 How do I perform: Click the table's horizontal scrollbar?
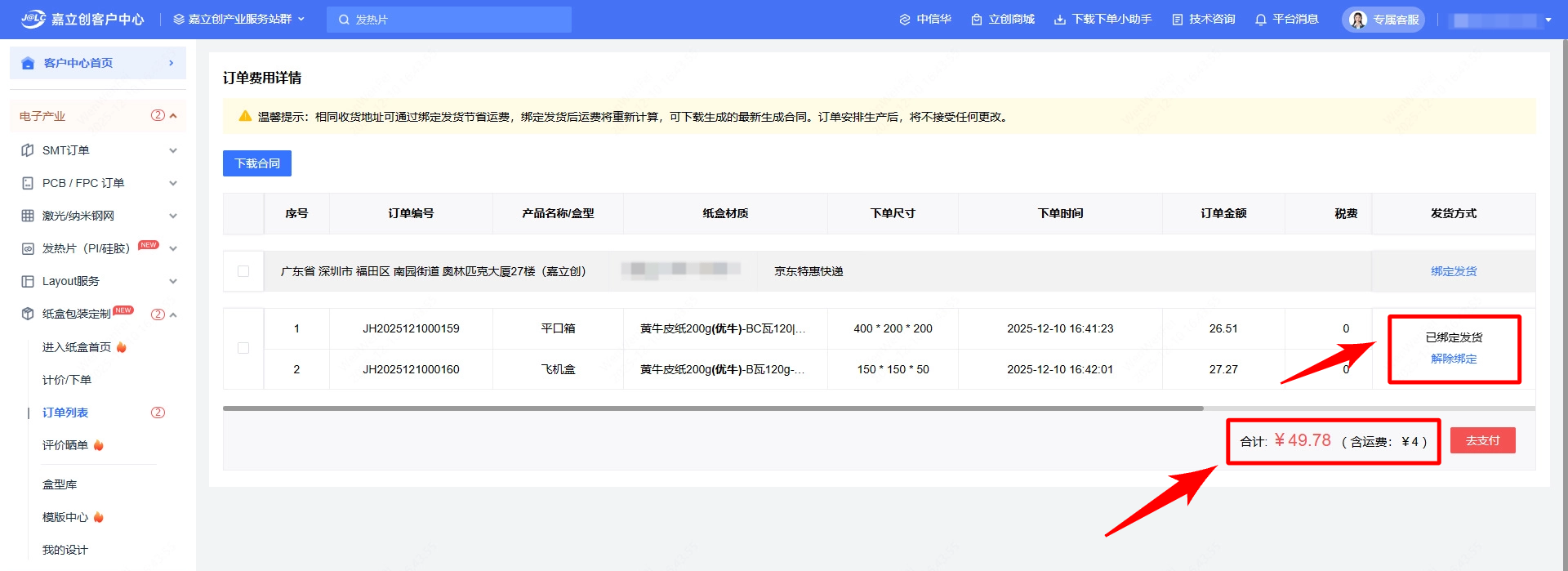(x=712, y=408)
